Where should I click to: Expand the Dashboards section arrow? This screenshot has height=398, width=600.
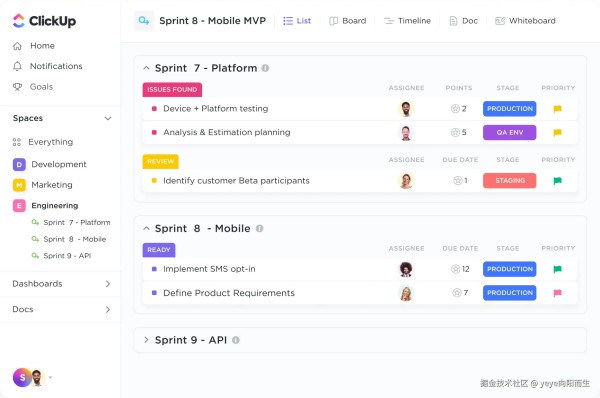point(108,284)
